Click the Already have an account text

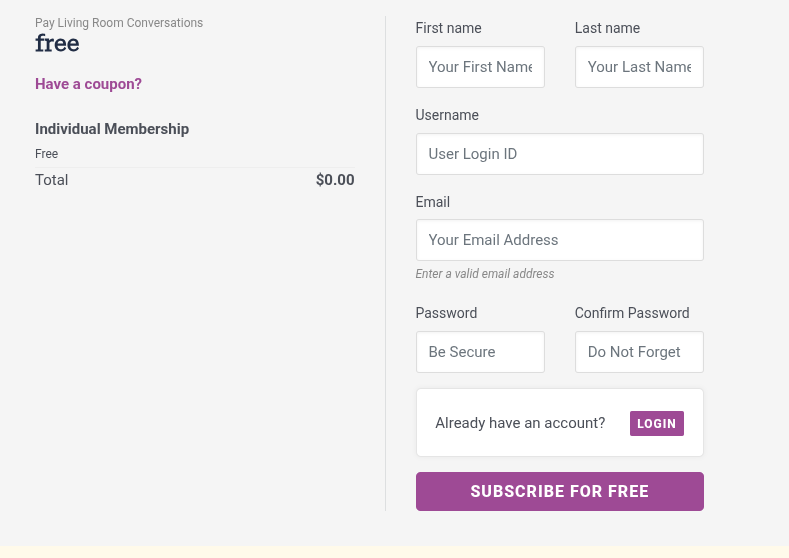pos(520,423)
